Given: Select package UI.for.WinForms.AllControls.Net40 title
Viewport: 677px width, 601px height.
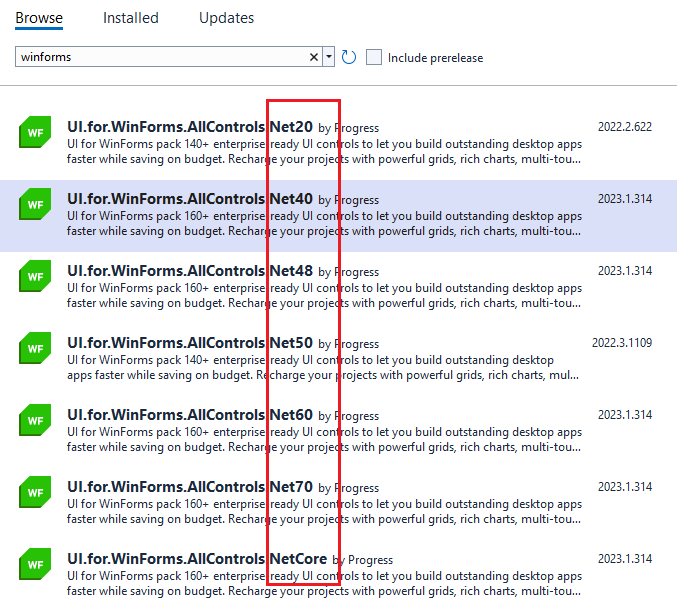Looking at the screenshot, I should click(190, 199).
